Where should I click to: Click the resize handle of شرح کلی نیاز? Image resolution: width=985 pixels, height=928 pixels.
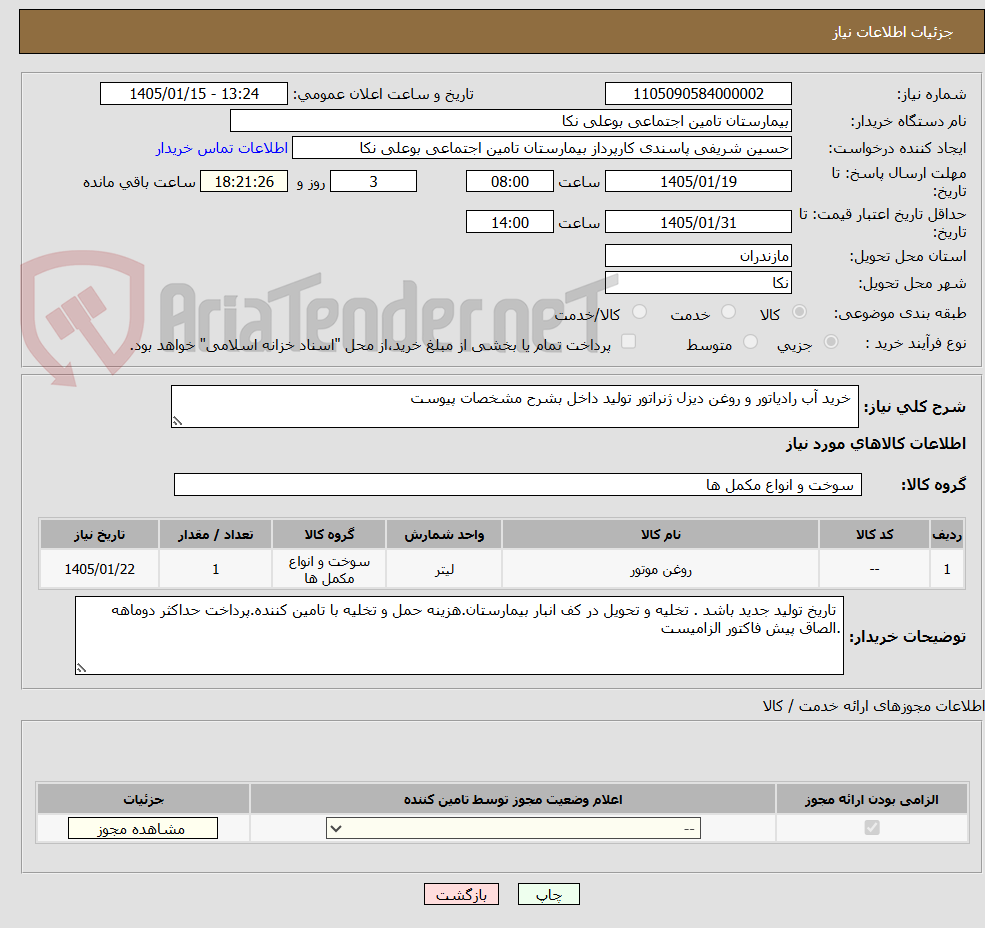coord(177,421)
